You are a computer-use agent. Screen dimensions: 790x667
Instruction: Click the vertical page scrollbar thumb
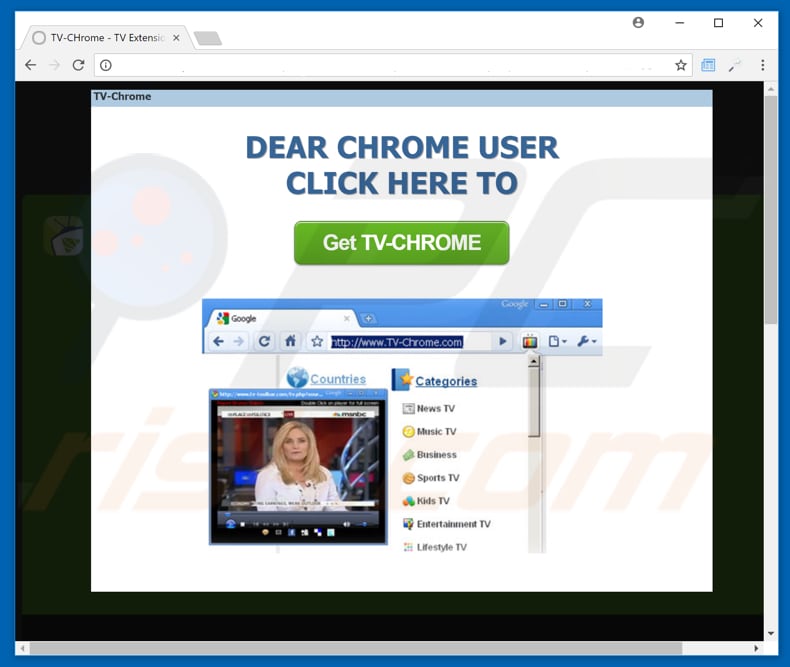click(x=771, y=210)
